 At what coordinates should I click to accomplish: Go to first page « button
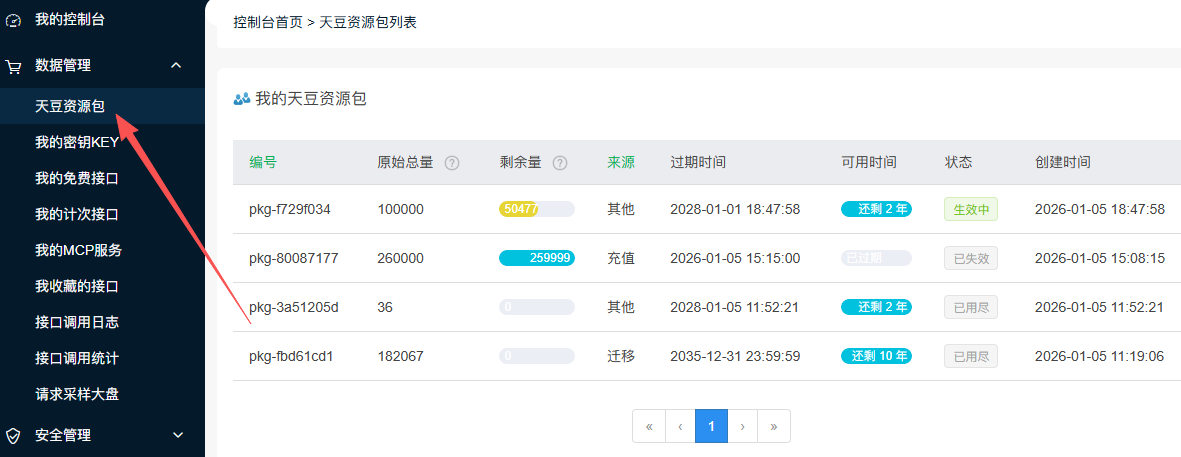648,426
